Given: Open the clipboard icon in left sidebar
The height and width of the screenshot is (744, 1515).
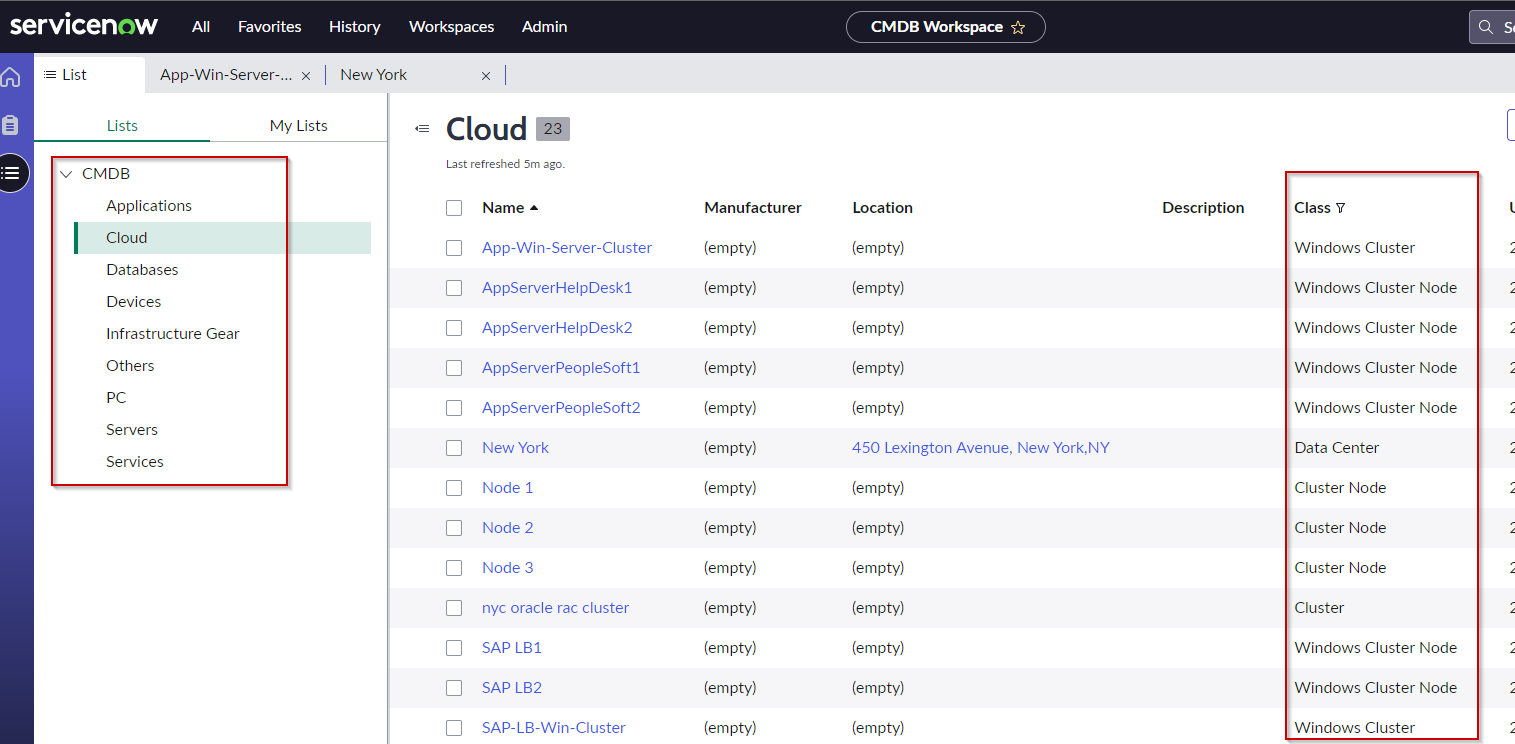Looking at the screenshot, I should [11, 125].
